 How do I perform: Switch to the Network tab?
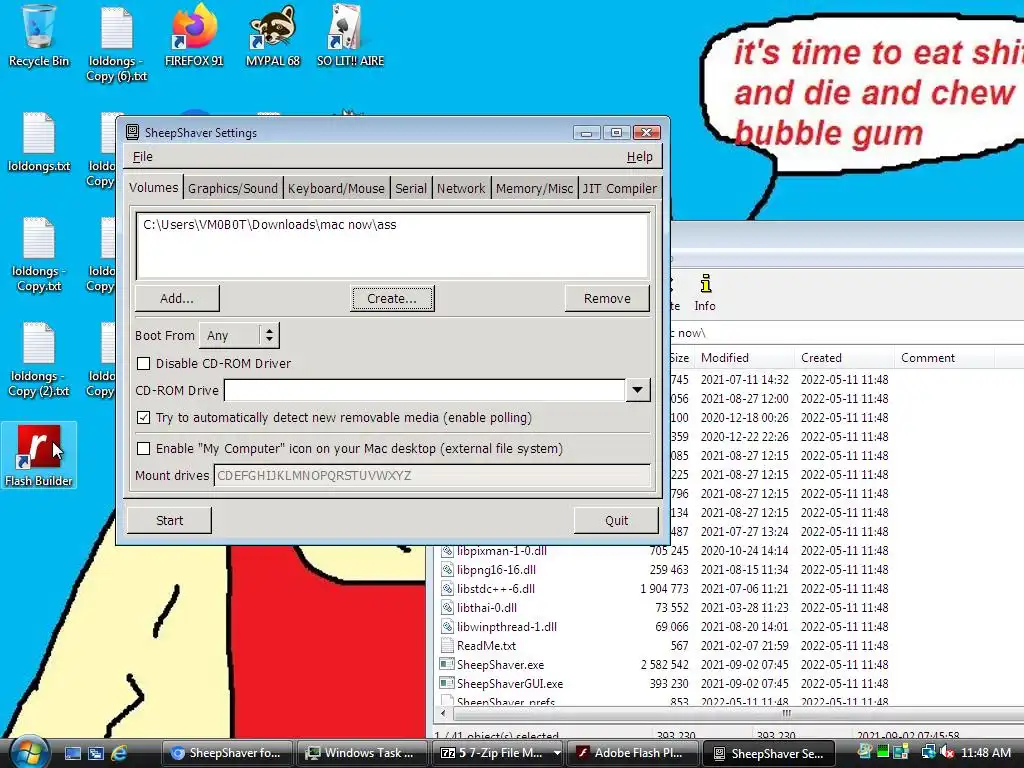(461, 188)
